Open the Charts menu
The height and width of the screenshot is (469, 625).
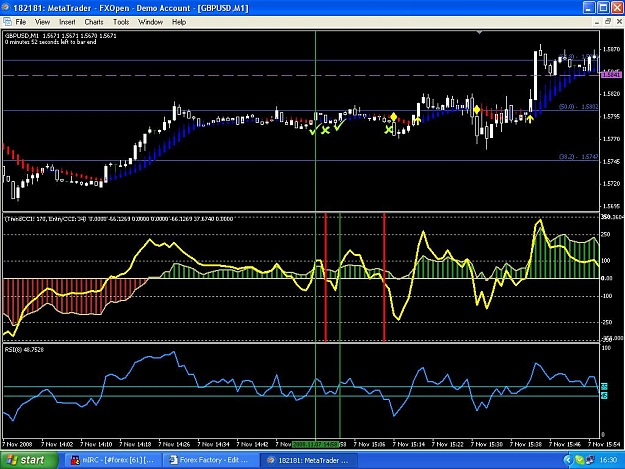(x=94, y=22)
